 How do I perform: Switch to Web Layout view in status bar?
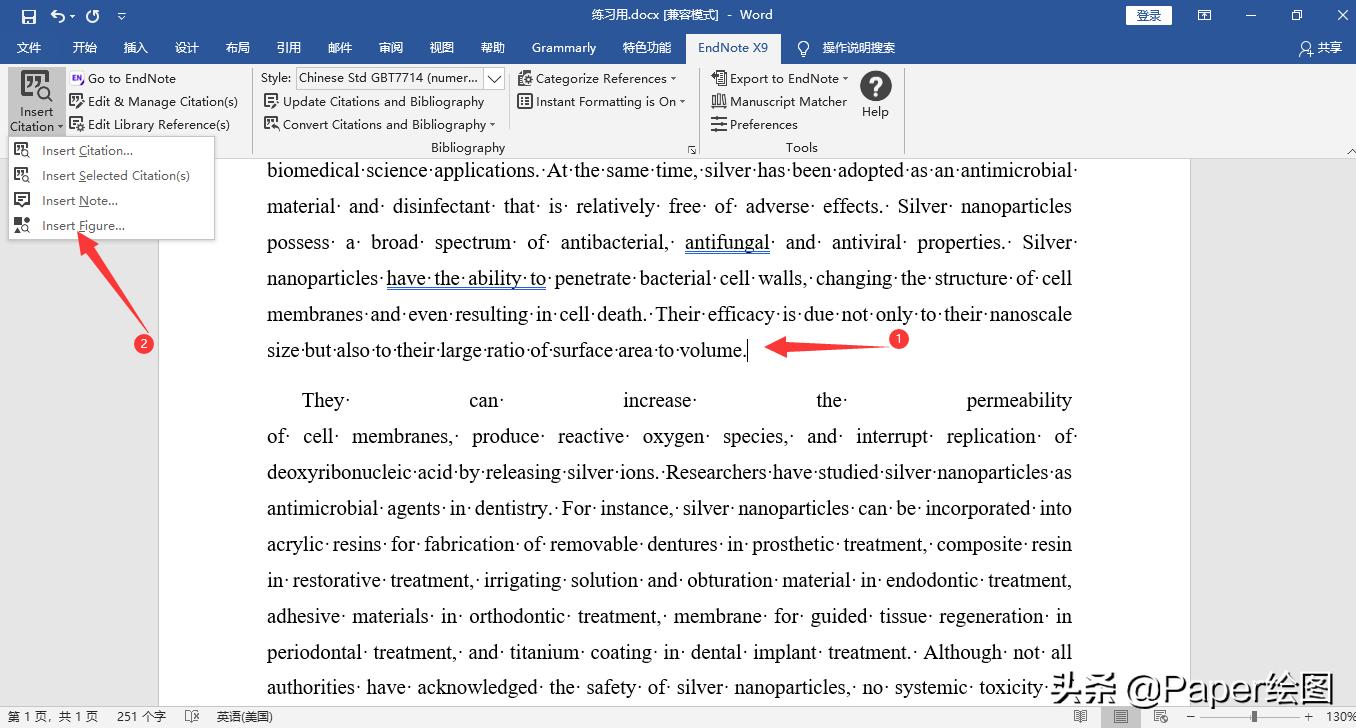pyautogui.click(x=1158, y=717)
